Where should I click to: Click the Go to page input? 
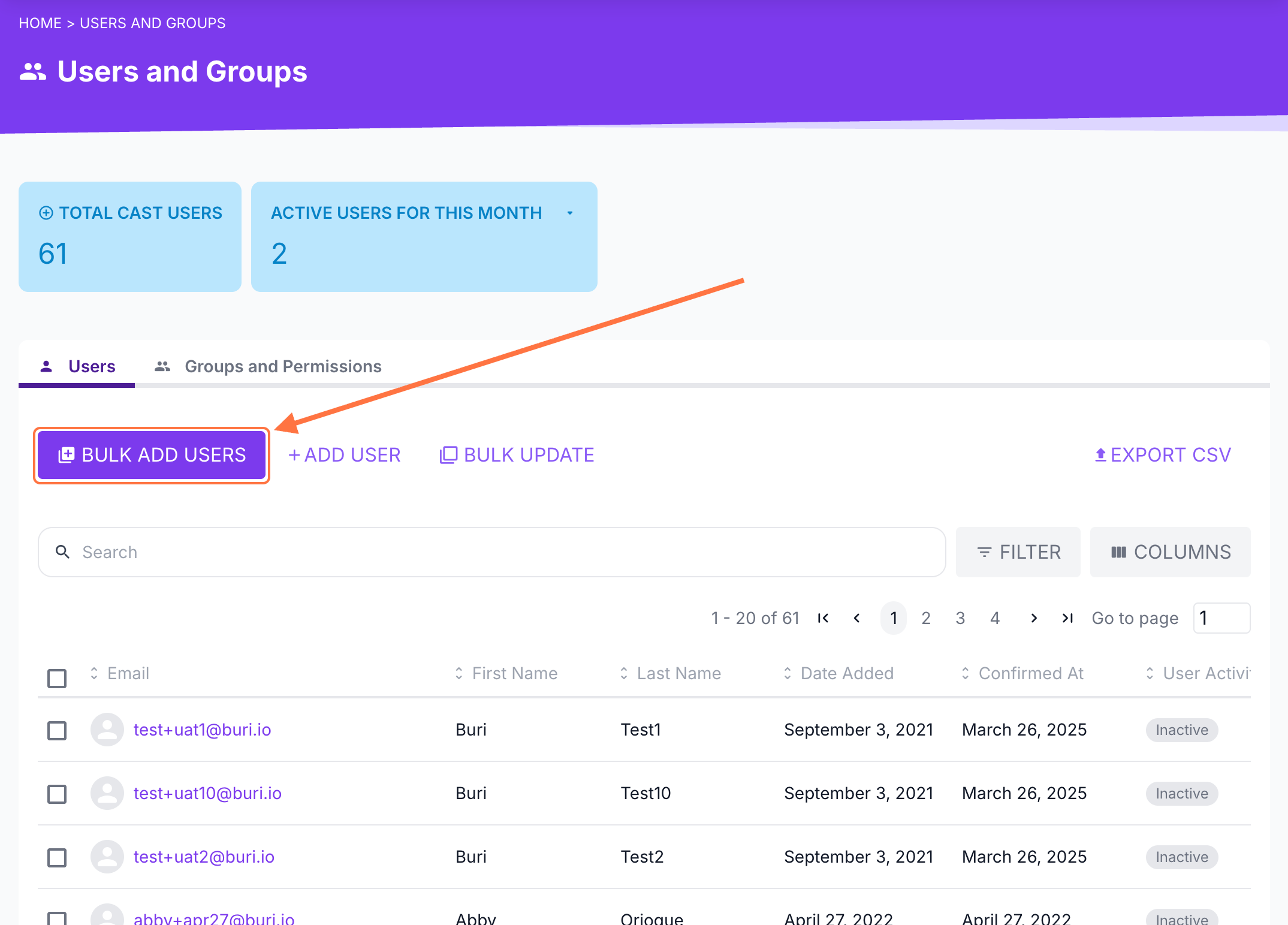tap(1221, 618)
